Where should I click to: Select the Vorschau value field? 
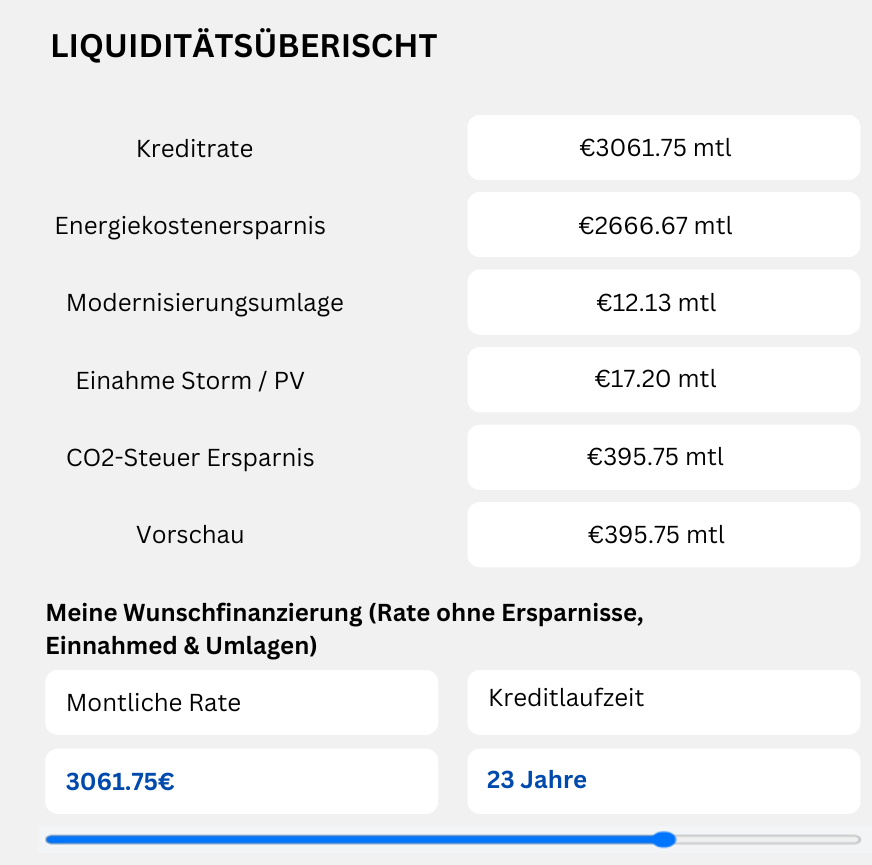pyautogui.click(x=663, y=534)
